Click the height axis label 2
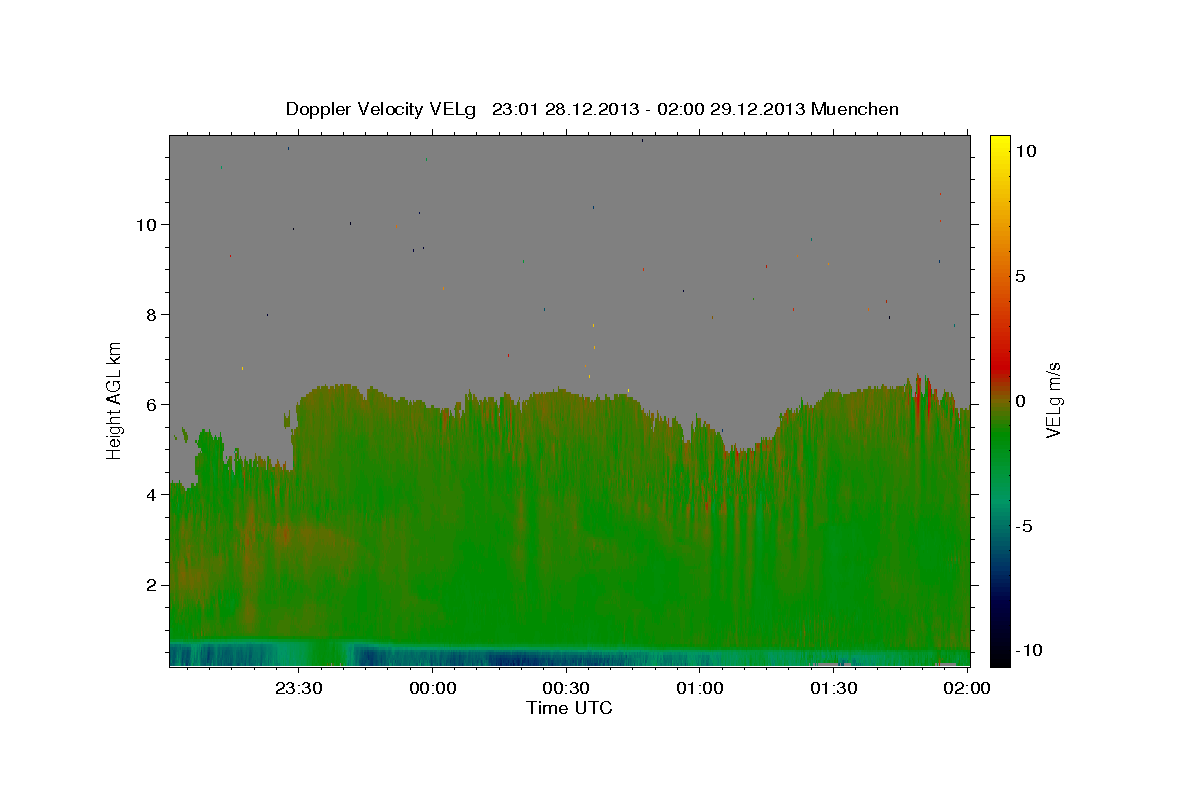 click(152, 584)
